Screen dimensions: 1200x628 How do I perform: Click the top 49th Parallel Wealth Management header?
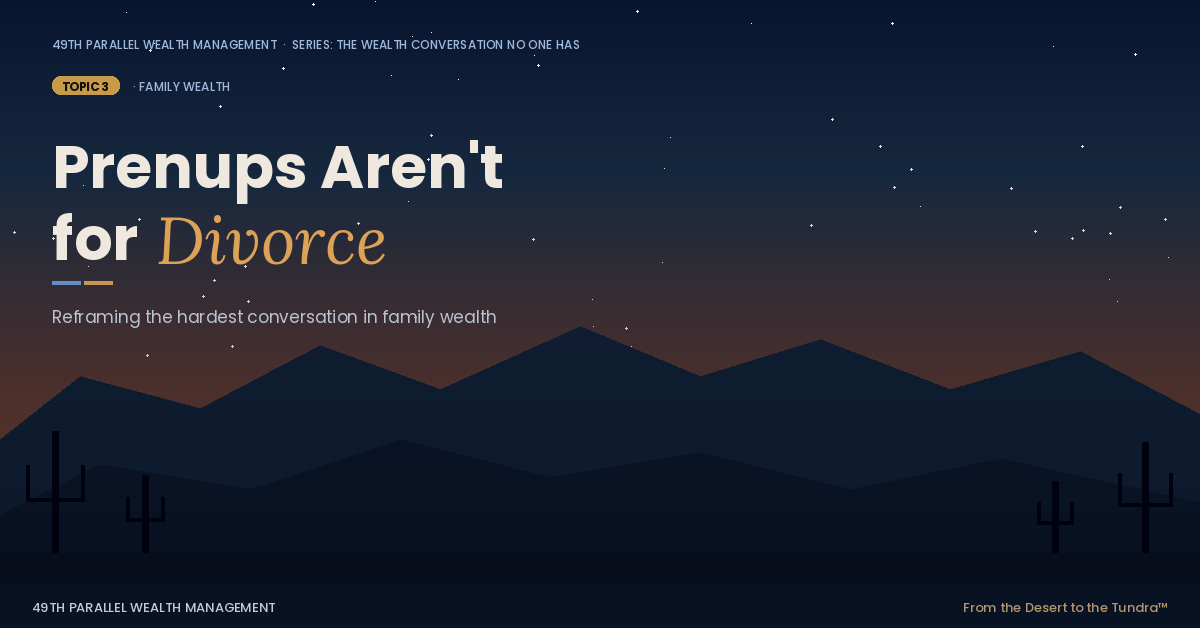tap(164, 45)
